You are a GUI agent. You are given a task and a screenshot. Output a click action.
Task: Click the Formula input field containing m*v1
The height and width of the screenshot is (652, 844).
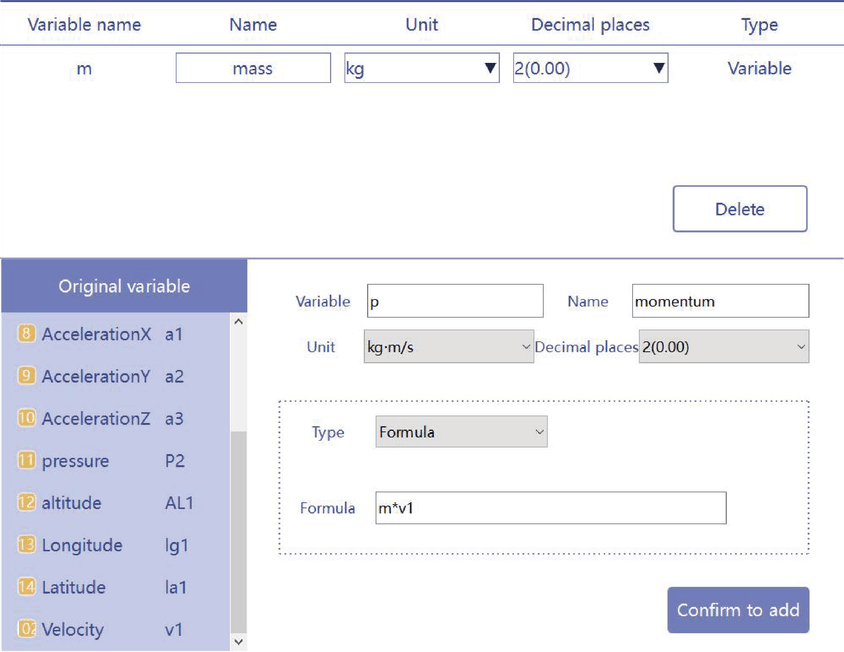click(x=550, y=508)
